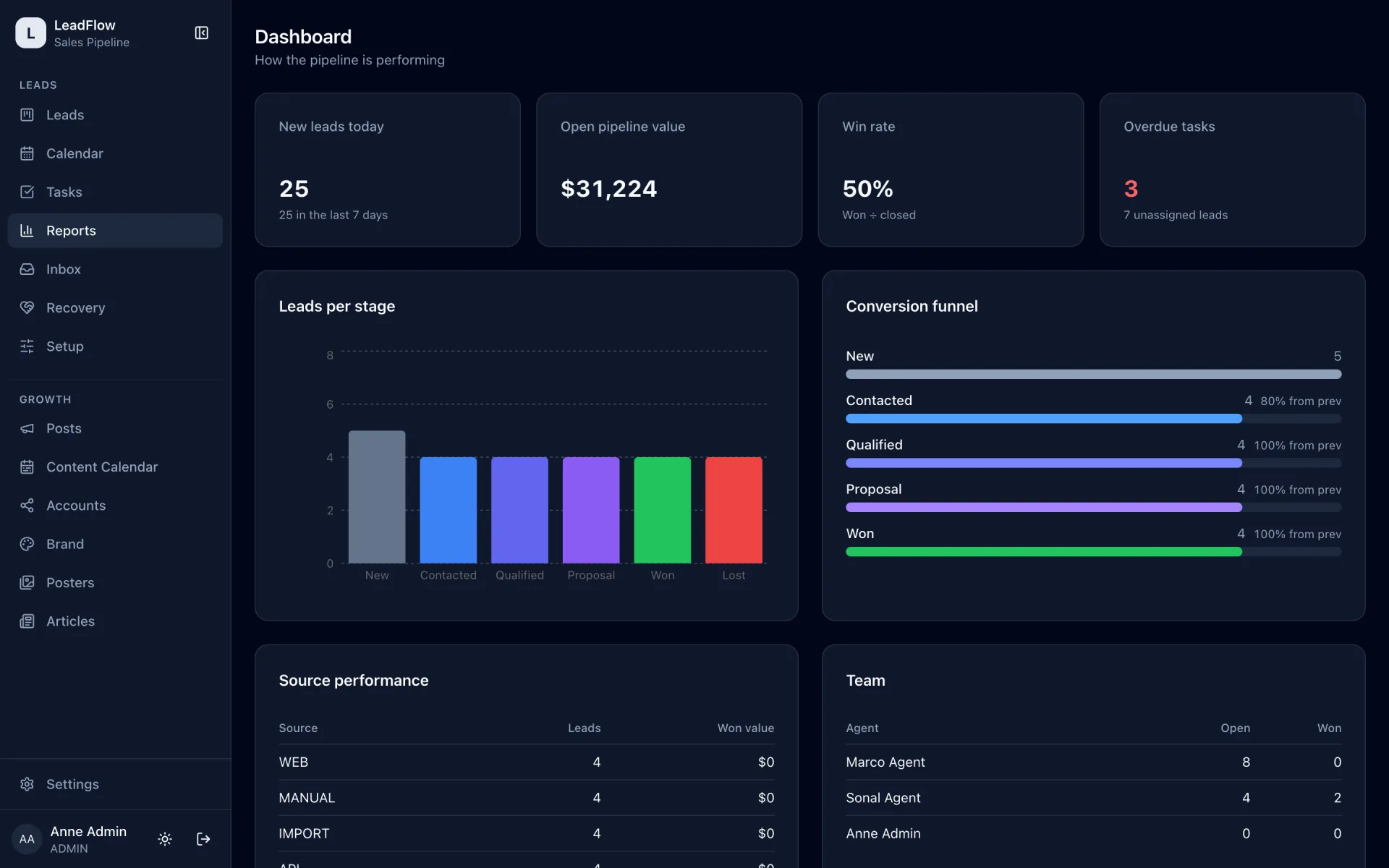Select the IMPORT source row
Screen dimensions: 1389x868
[526, 833]
